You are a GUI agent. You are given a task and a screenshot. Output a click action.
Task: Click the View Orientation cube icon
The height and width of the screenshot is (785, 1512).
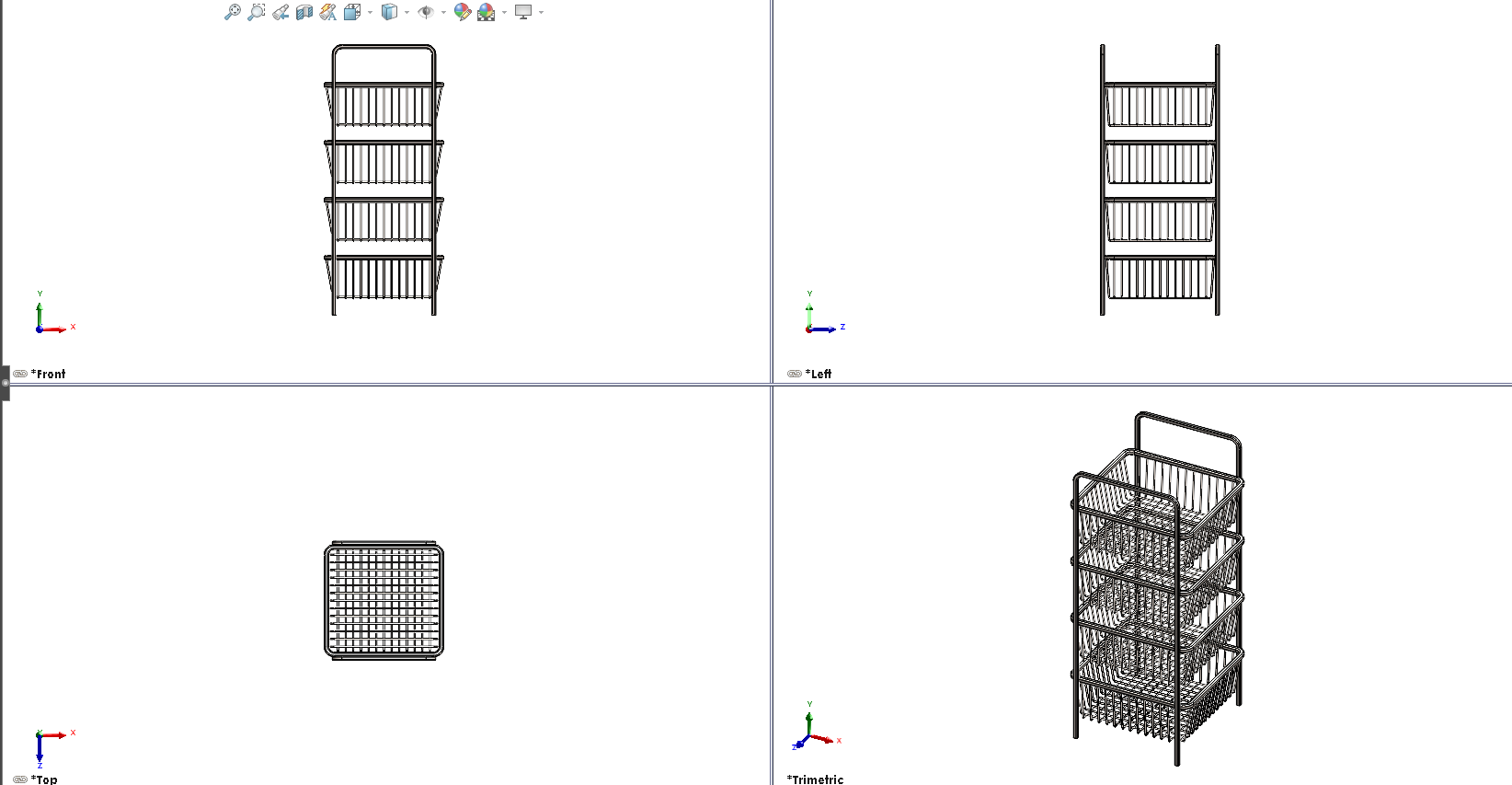coord(352,12)
